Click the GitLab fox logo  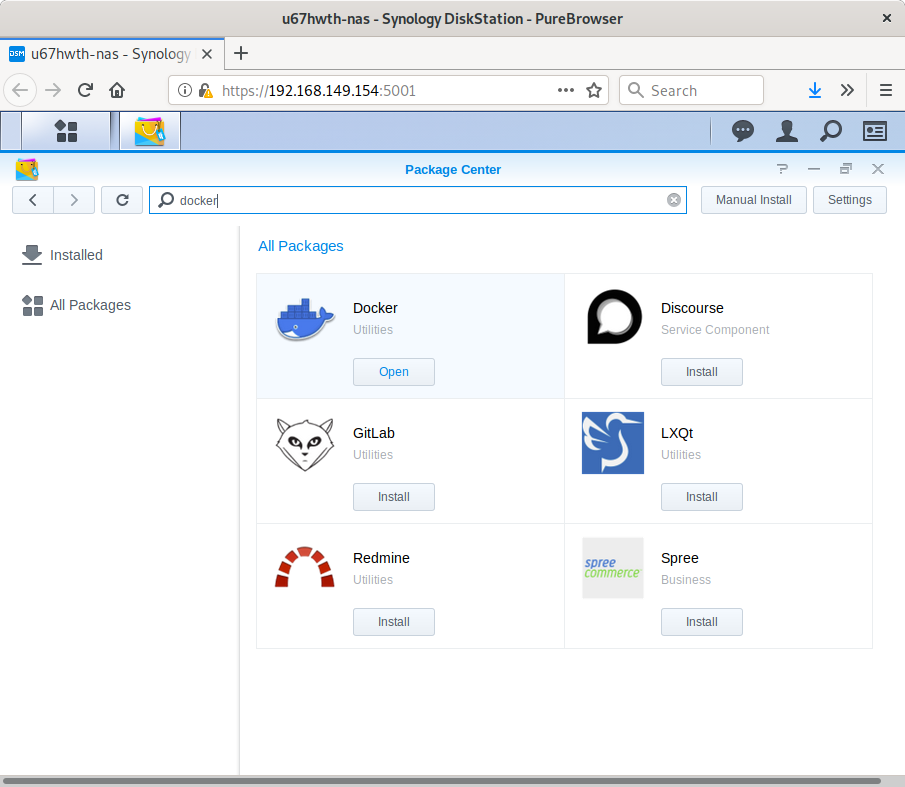[x=305, y=444]
